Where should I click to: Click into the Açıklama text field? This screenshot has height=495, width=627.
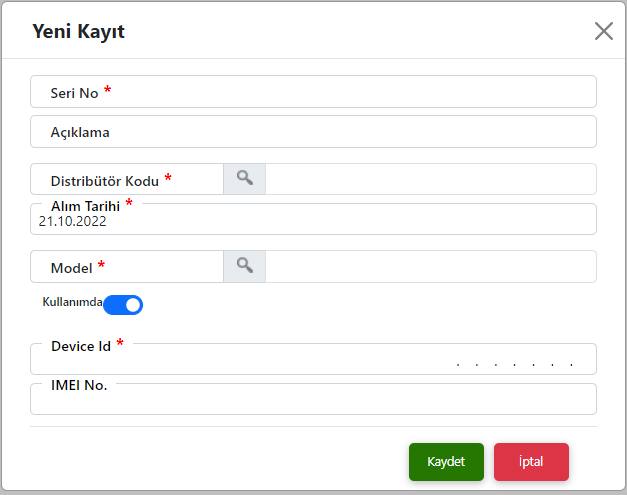click(313, 132)
